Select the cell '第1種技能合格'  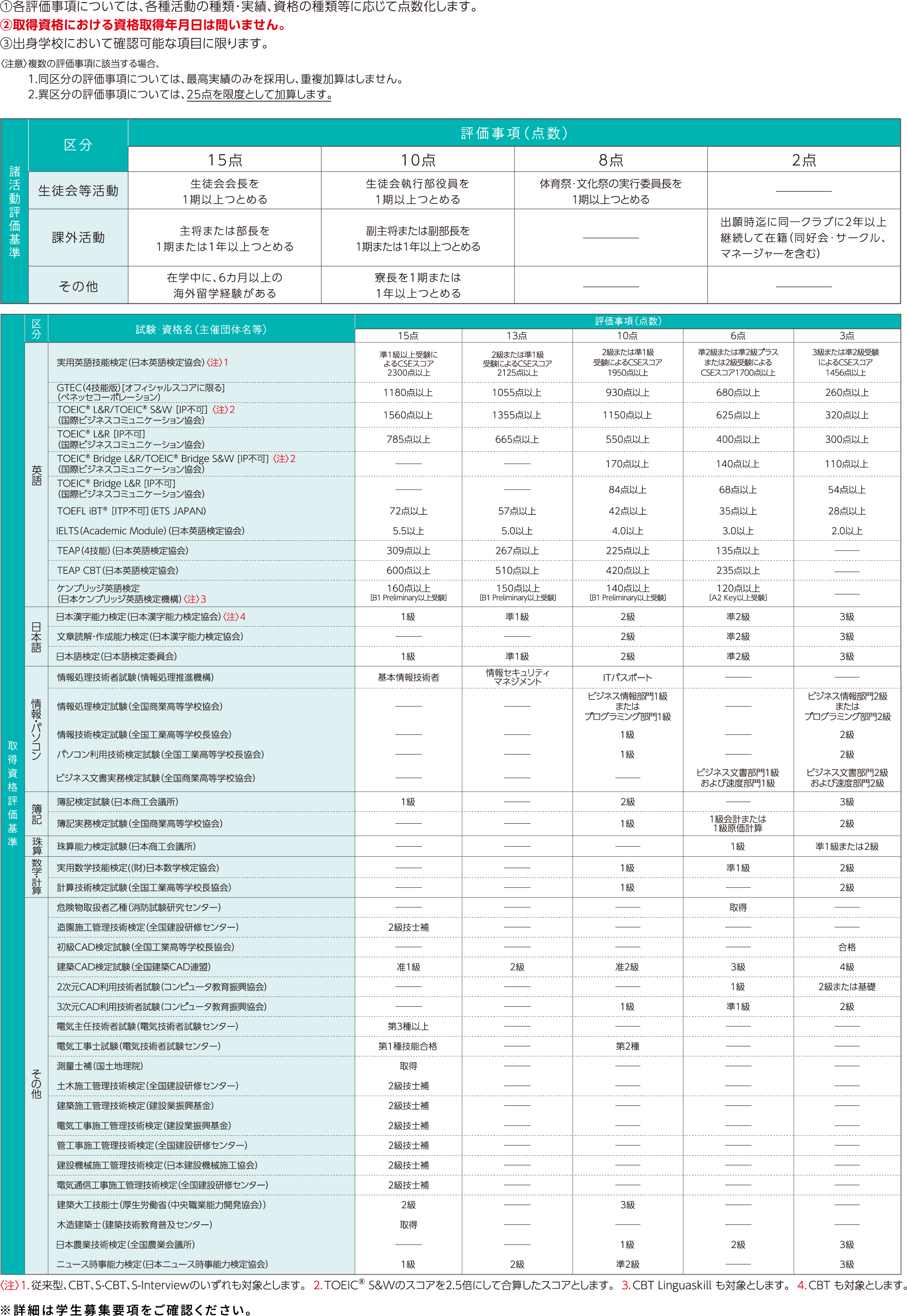pyautogui.click(x=408, y=1047)
